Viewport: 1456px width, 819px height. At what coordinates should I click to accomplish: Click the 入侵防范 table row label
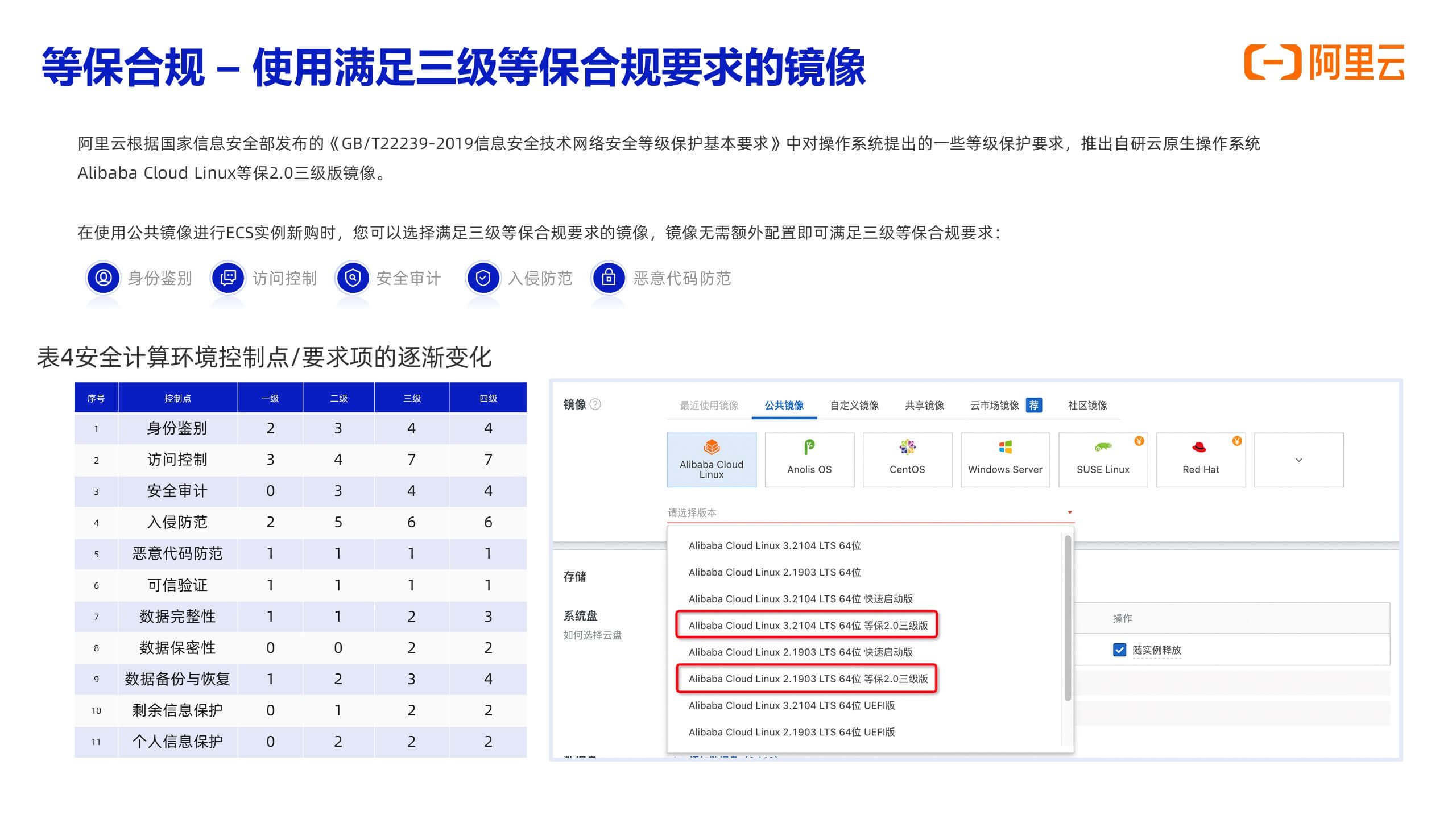pyautogui.click(x=177, y=522)
